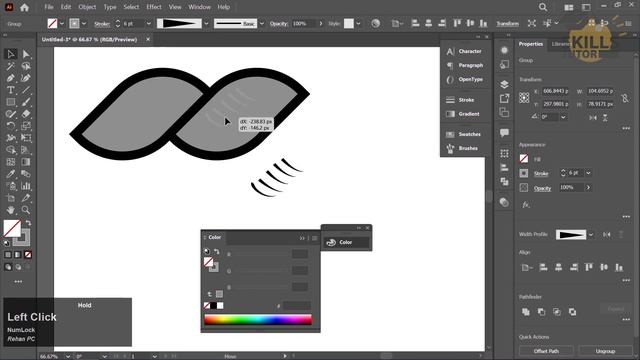The image size is (640, 360).
Task: Click the Offset Path button
Action: 546,351
